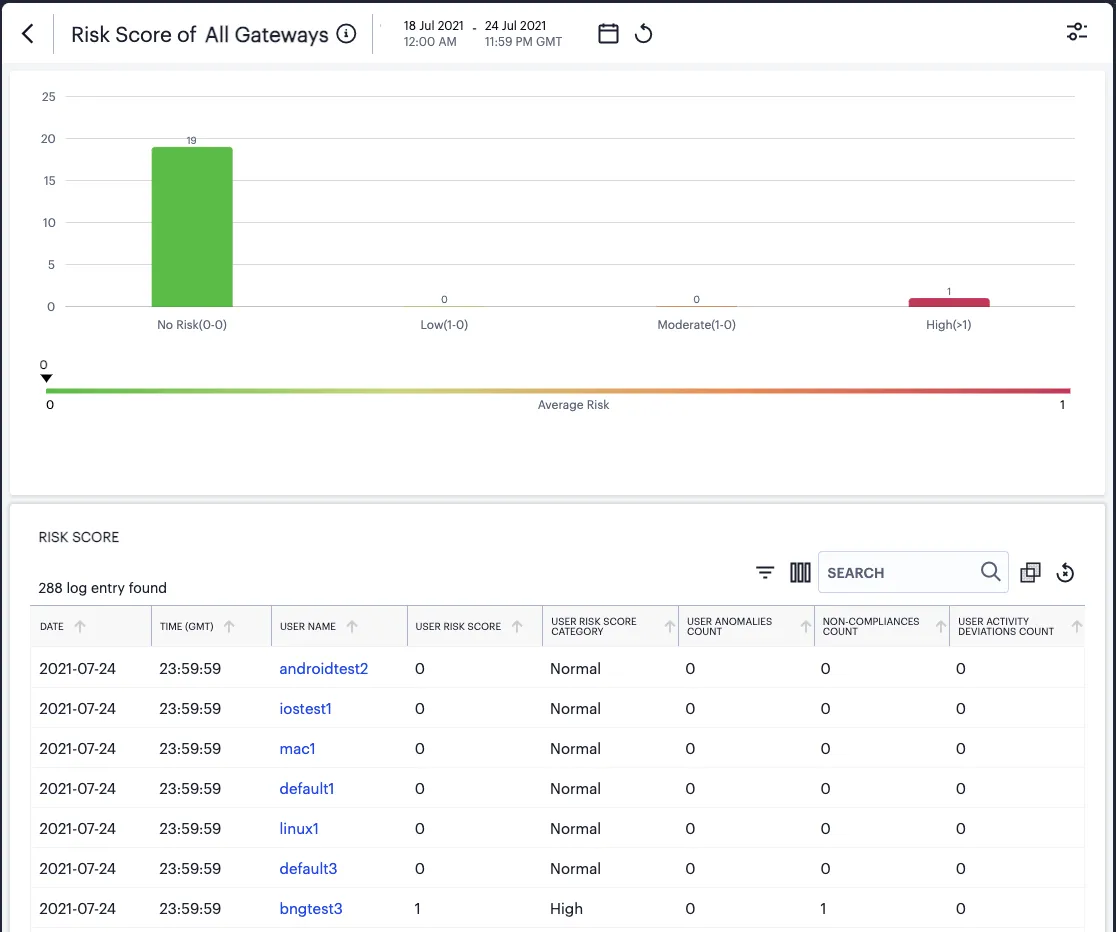1116x932 pixels.
Task: Open the display settings sliders icon
Action: pos(1076,32)
